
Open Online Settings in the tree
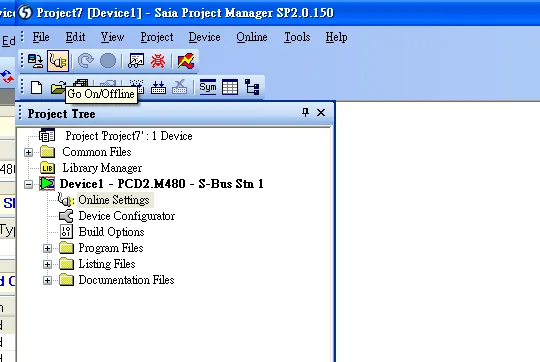114,200
